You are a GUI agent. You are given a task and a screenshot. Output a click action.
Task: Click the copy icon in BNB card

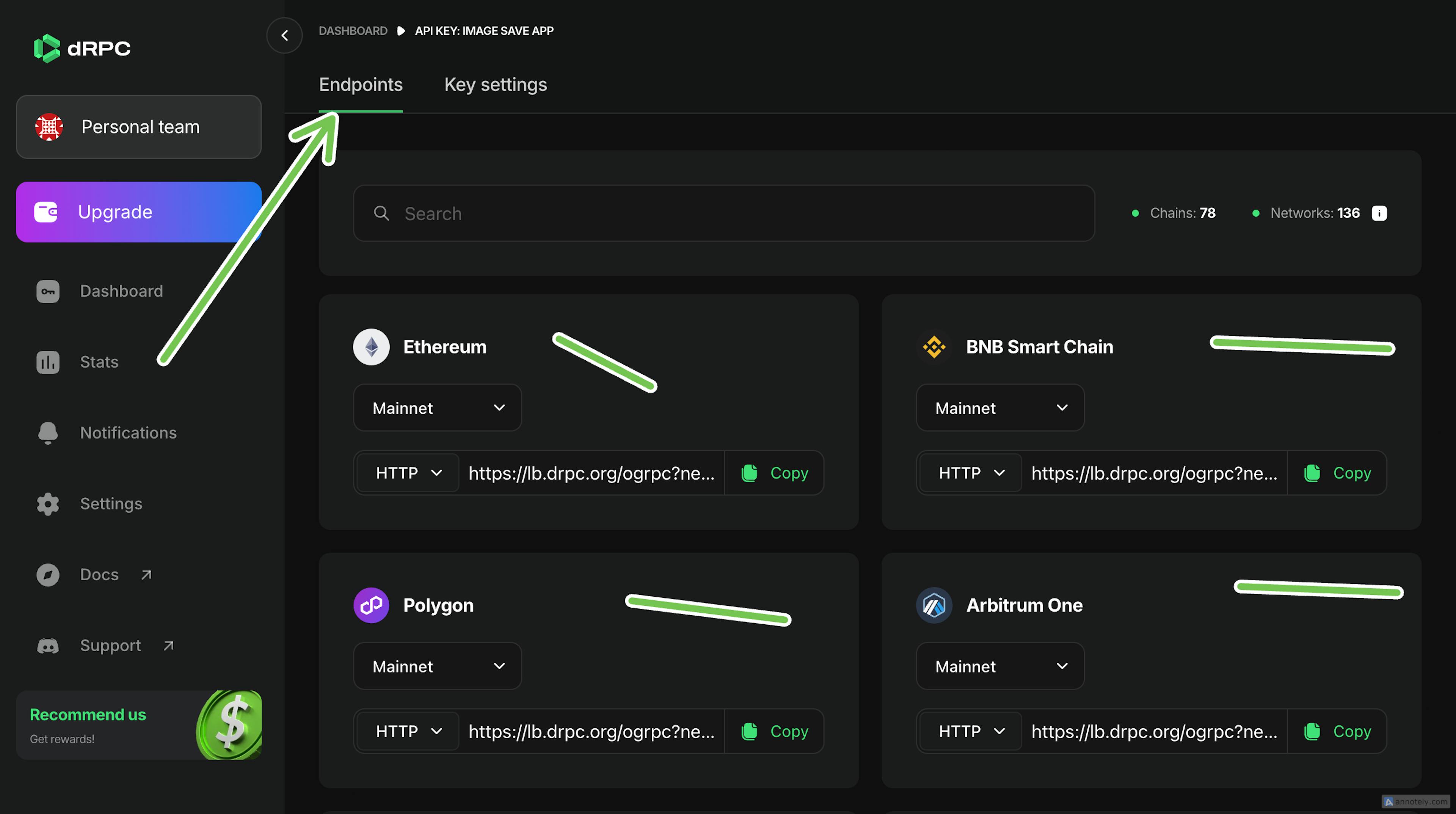[1312, 473]
